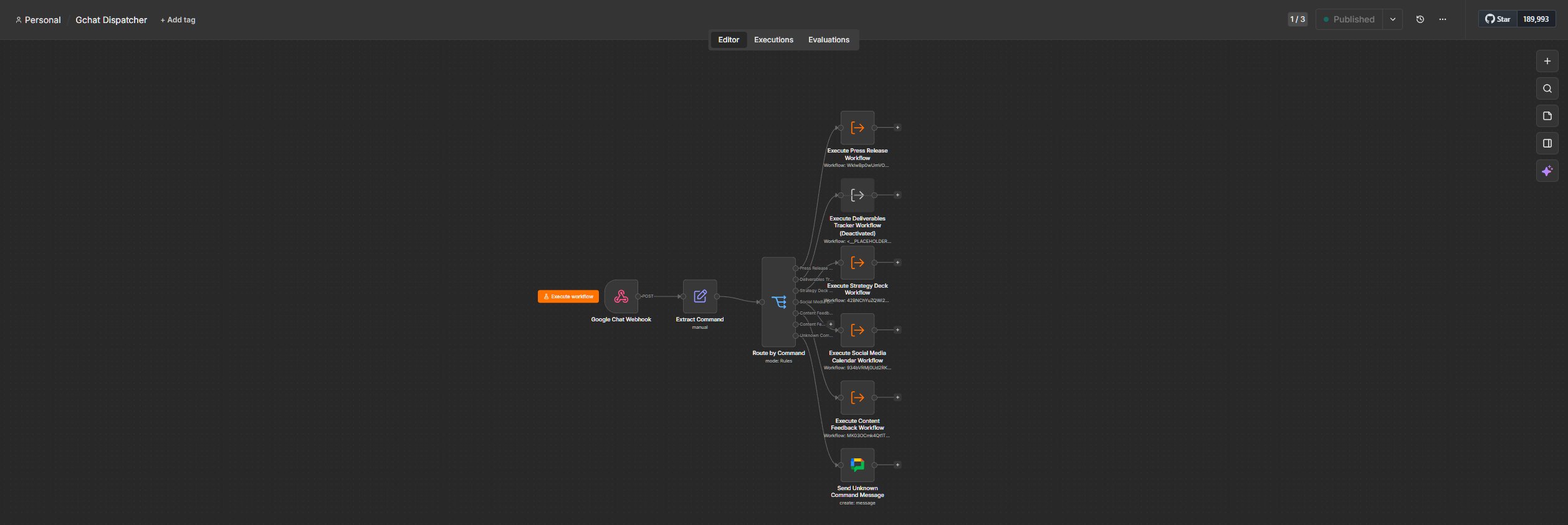Add node after Send Unknown Command Message
This screenshot has width=1568, height=525.
pyautogui.click(x=897, y=465)
